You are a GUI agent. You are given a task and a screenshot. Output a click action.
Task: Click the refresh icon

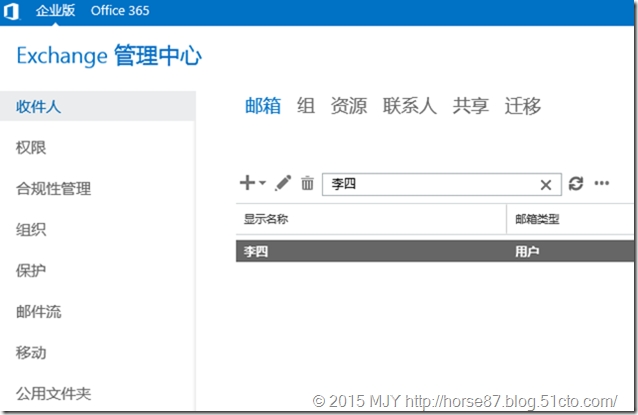pos(576,183)
